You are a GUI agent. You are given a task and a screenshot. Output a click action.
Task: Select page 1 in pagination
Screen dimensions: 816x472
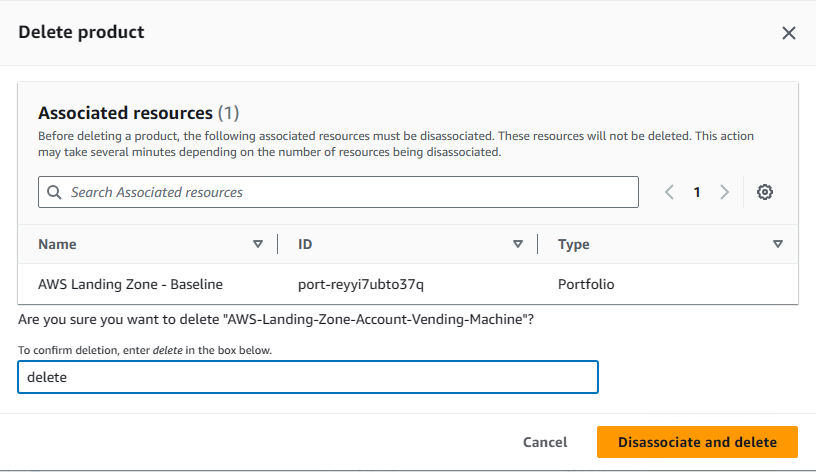[697, 192]
